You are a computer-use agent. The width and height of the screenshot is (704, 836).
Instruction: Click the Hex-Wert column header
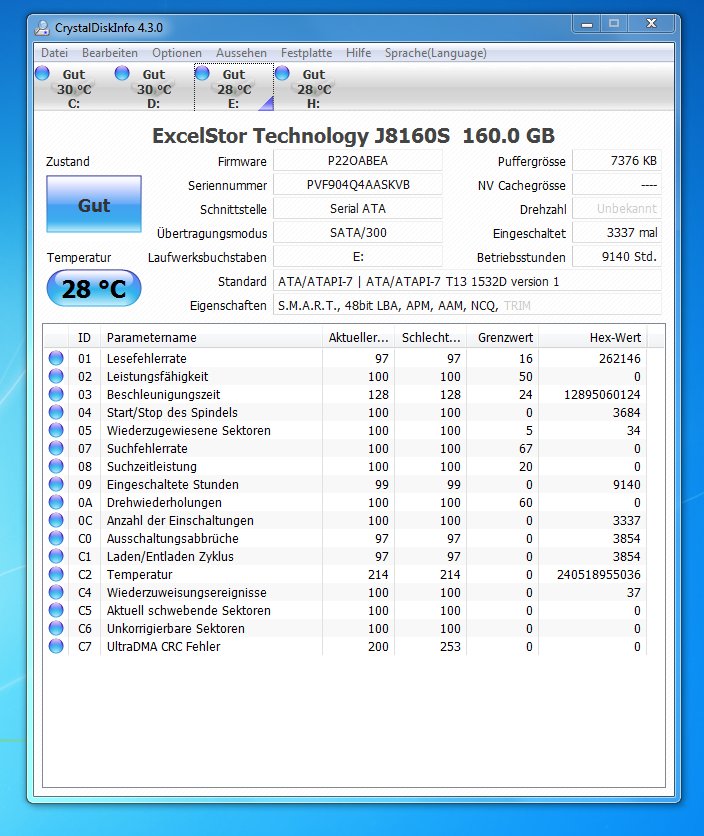pos(593,337)
